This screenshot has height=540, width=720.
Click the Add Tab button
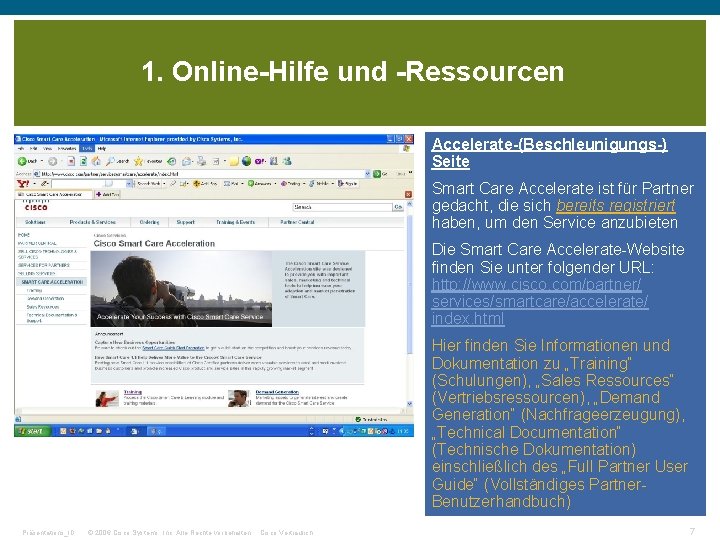(107, 194)
